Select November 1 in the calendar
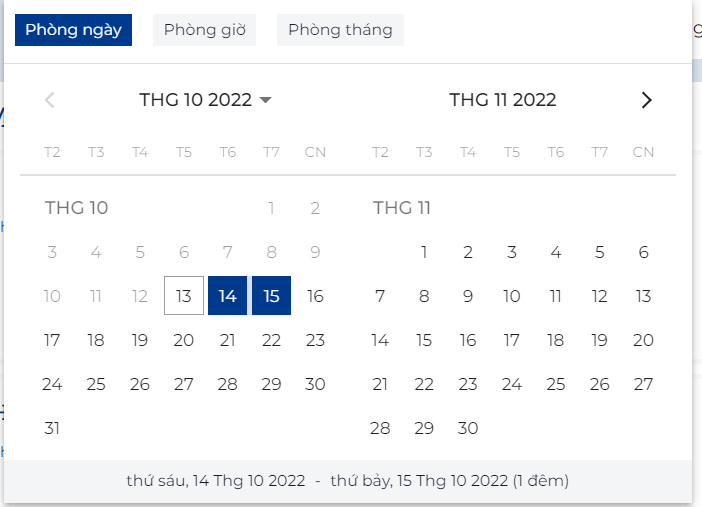 click(424, 252)
